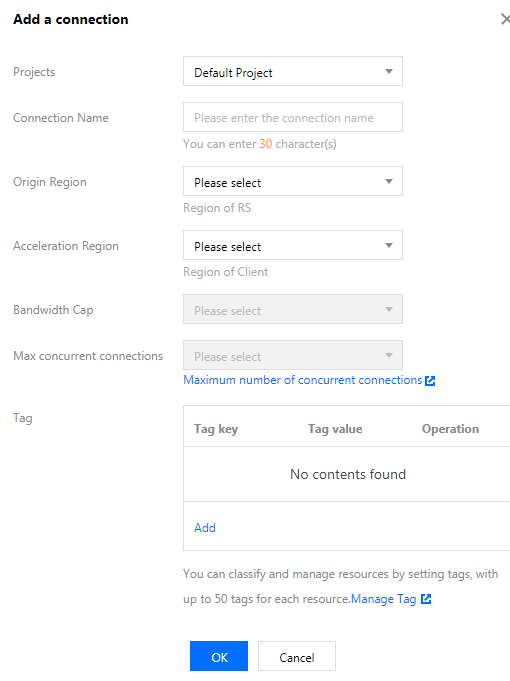
Task: Click the Acceleration Region arrow icon
Action: click(x=389, y=246)
